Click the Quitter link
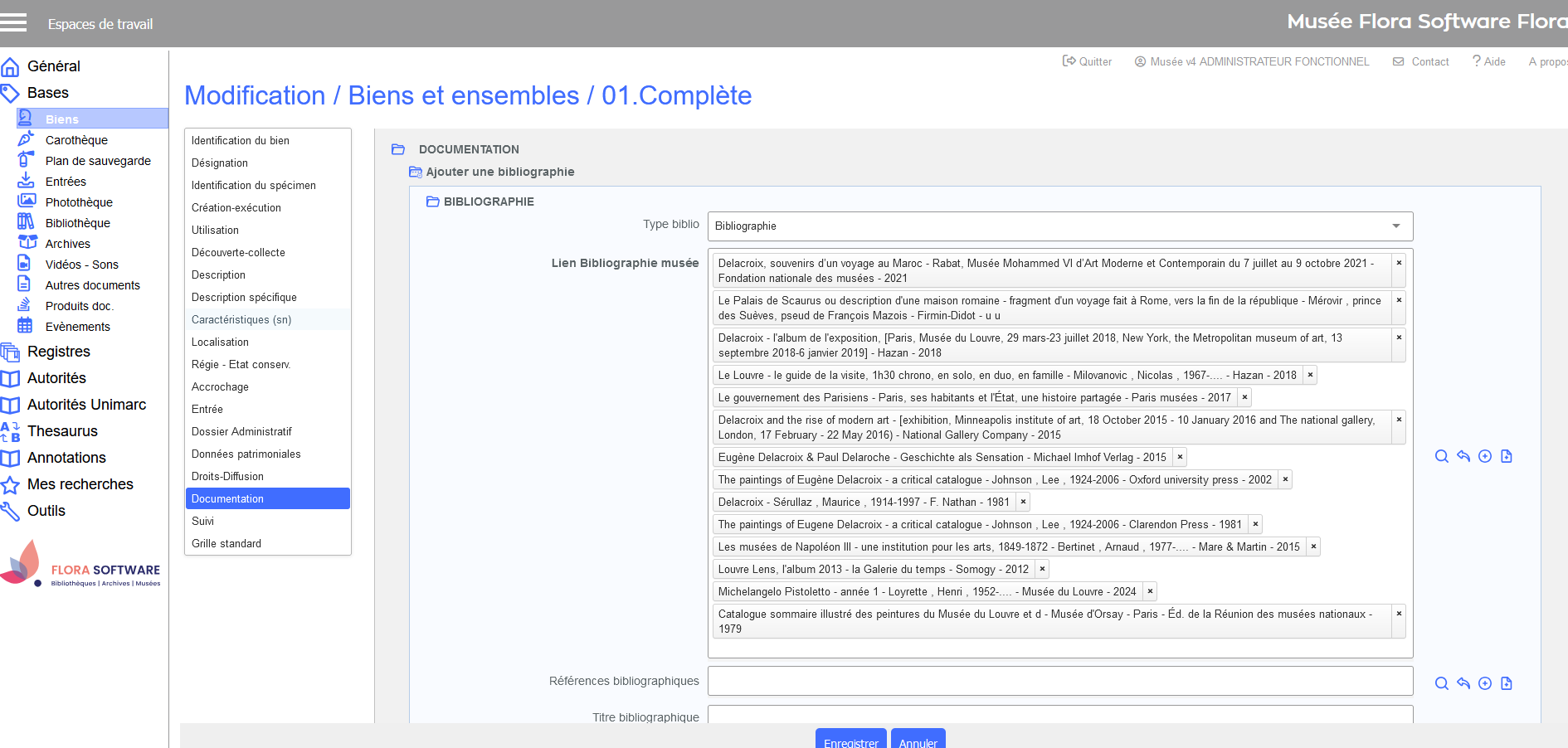1568x748 pixels. (x=1087, y=61)
